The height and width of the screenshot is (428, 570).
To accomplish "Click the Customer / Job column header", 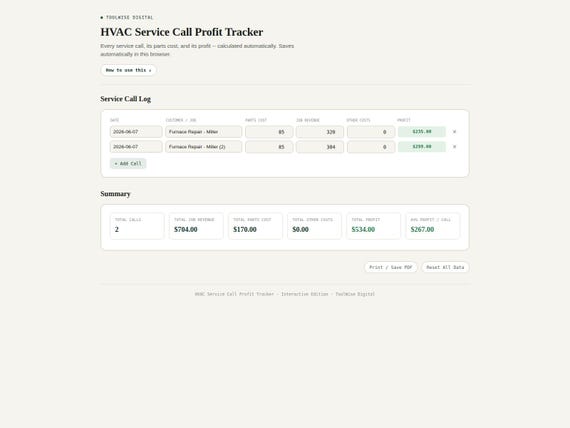I will click(x=181, y=120).
